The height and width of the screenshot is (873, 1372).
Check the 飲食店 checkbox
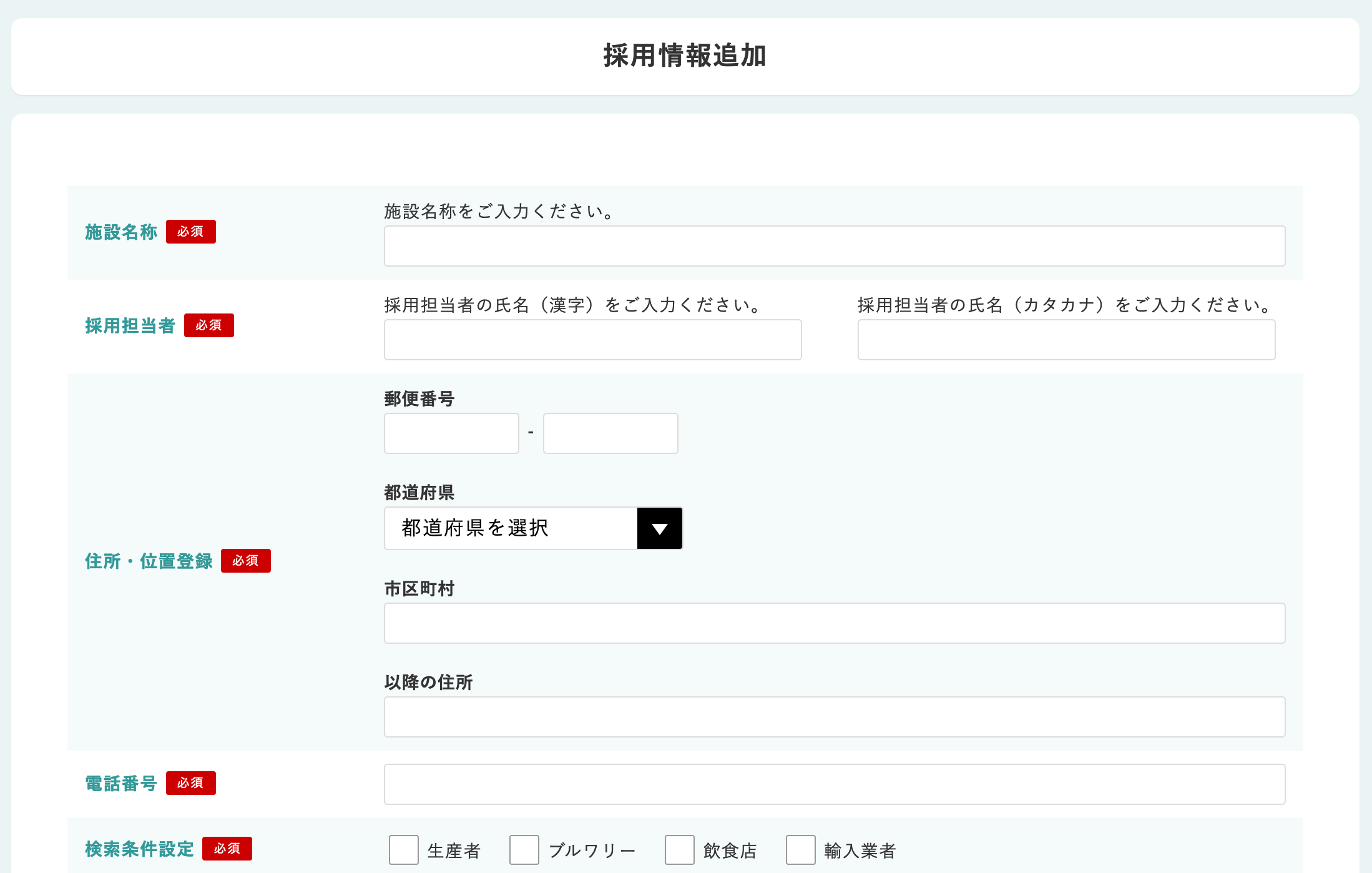[680, 850]
